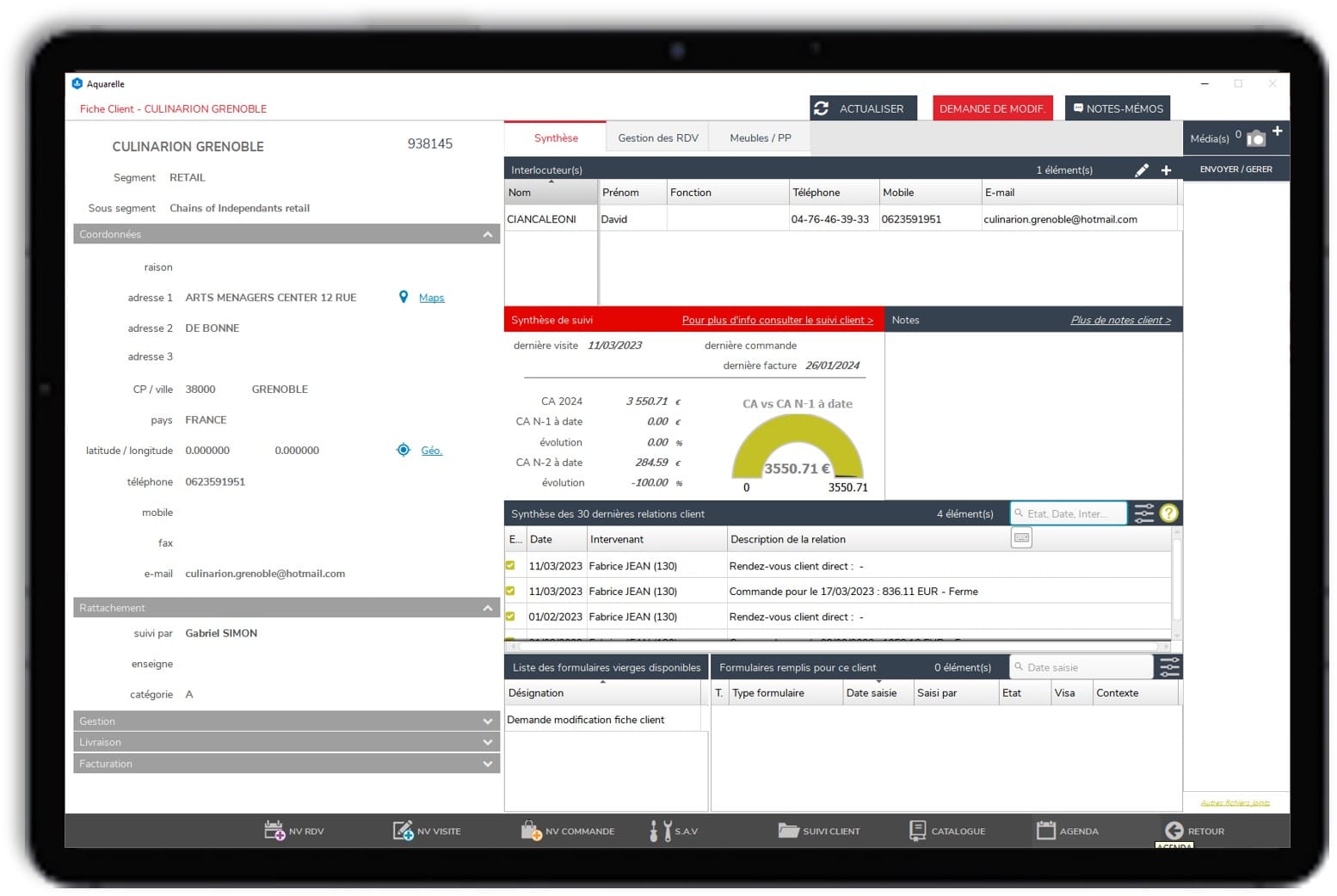Click the E-mail column header

coord(1079,193)
